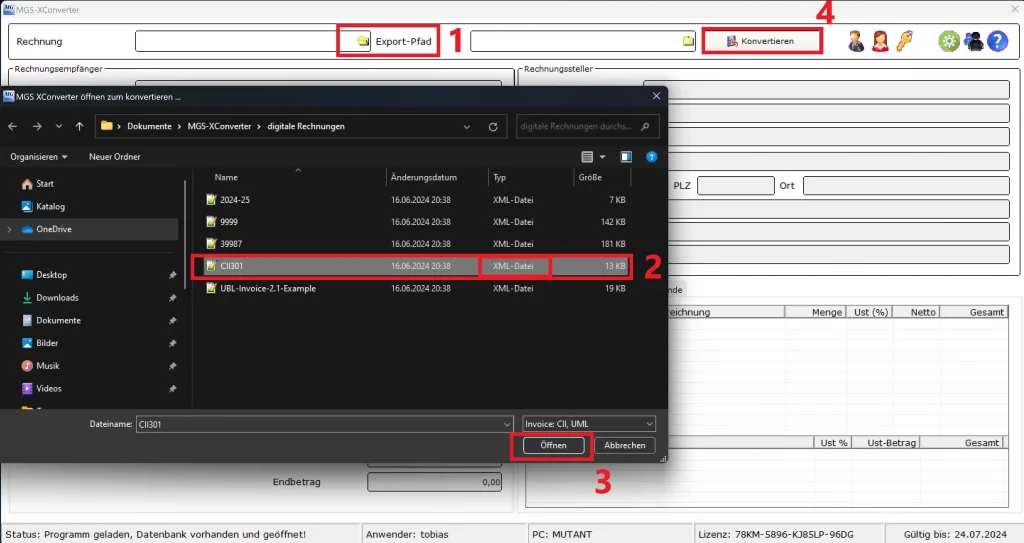Screen dimensions: 1024x543
Task: Click the blue question mark help icon
Action: (x=997, y=41)
